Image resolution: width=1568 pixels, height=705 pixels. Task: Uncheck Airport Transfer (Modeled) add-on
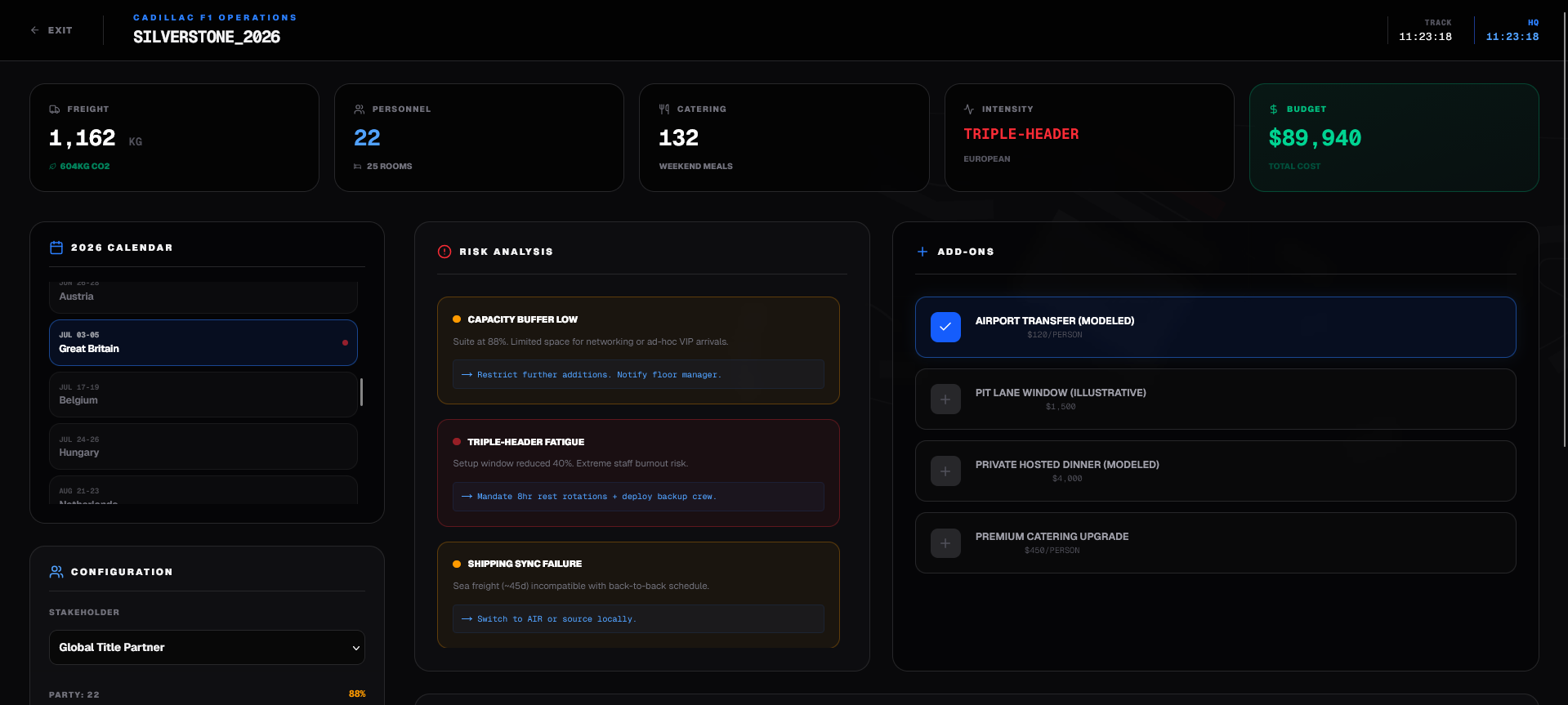[x=945, y=327]
